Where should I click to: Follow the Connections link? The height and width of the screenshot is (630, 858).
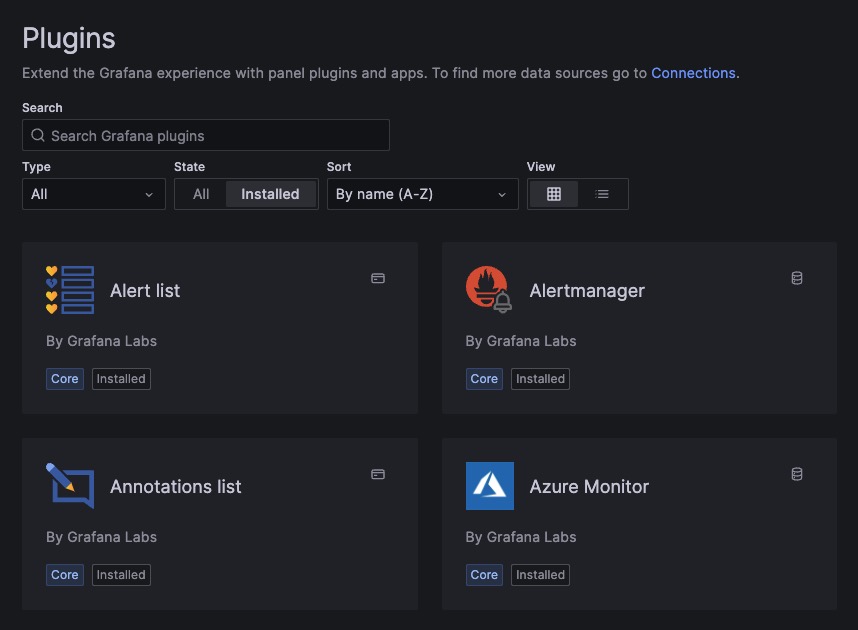693,73
